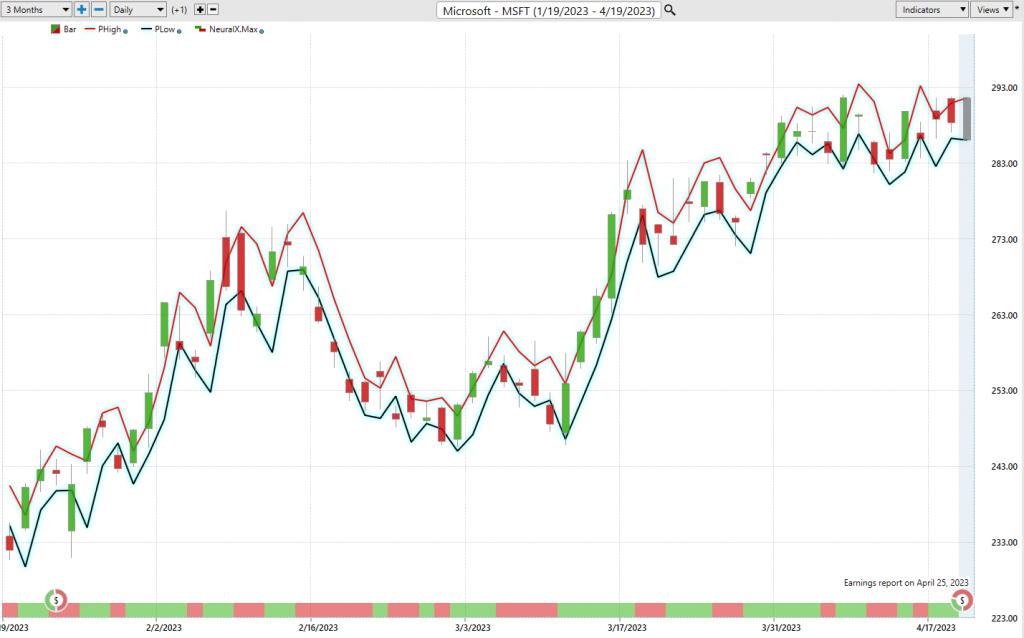Click the 273.00 price axis label
This screenshot has height=638, width=1024.
coord(1004,240)
